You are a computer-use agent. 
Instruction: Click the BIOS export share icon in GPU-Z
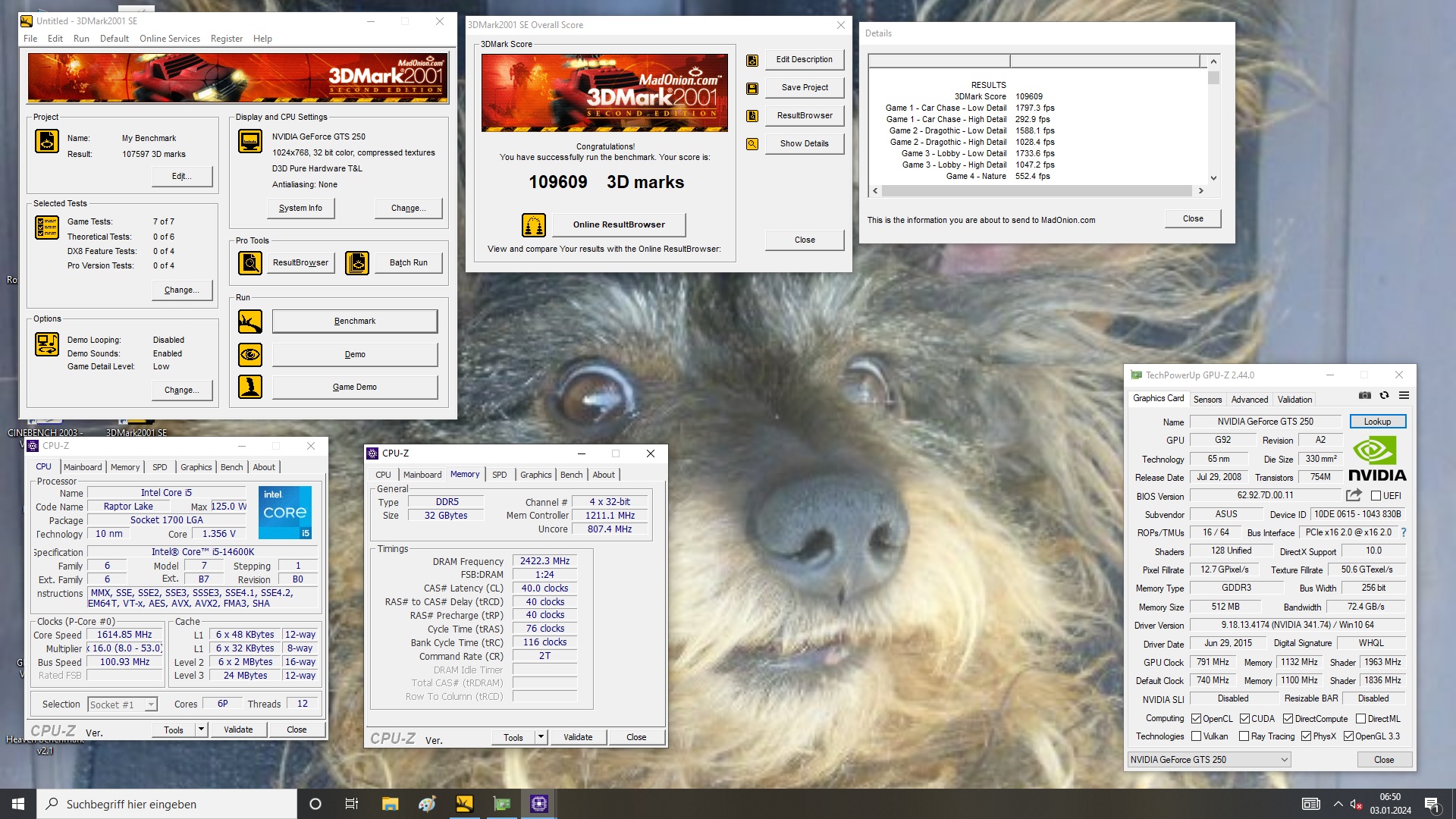click(1354, 495)
